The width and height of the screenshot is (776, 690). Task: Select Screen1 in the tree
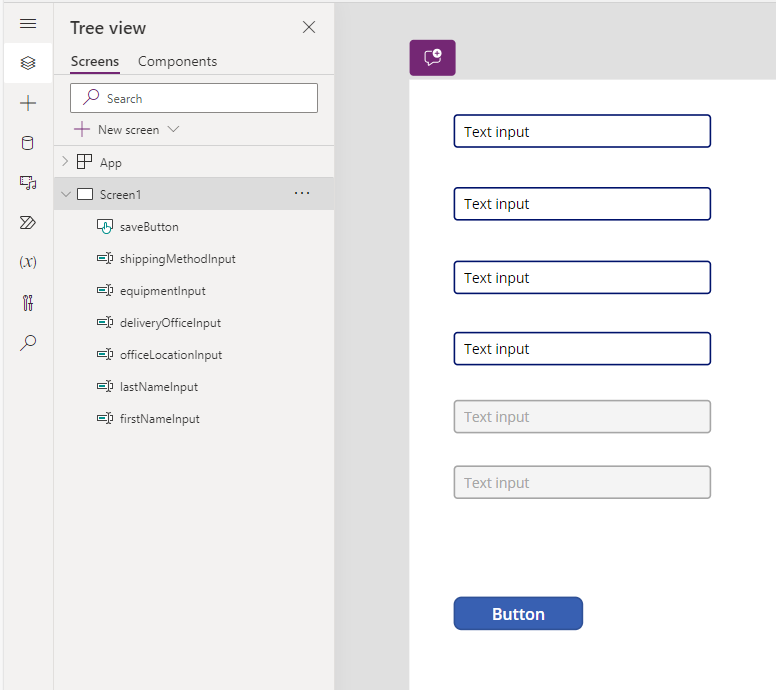[x=194, y=194]
